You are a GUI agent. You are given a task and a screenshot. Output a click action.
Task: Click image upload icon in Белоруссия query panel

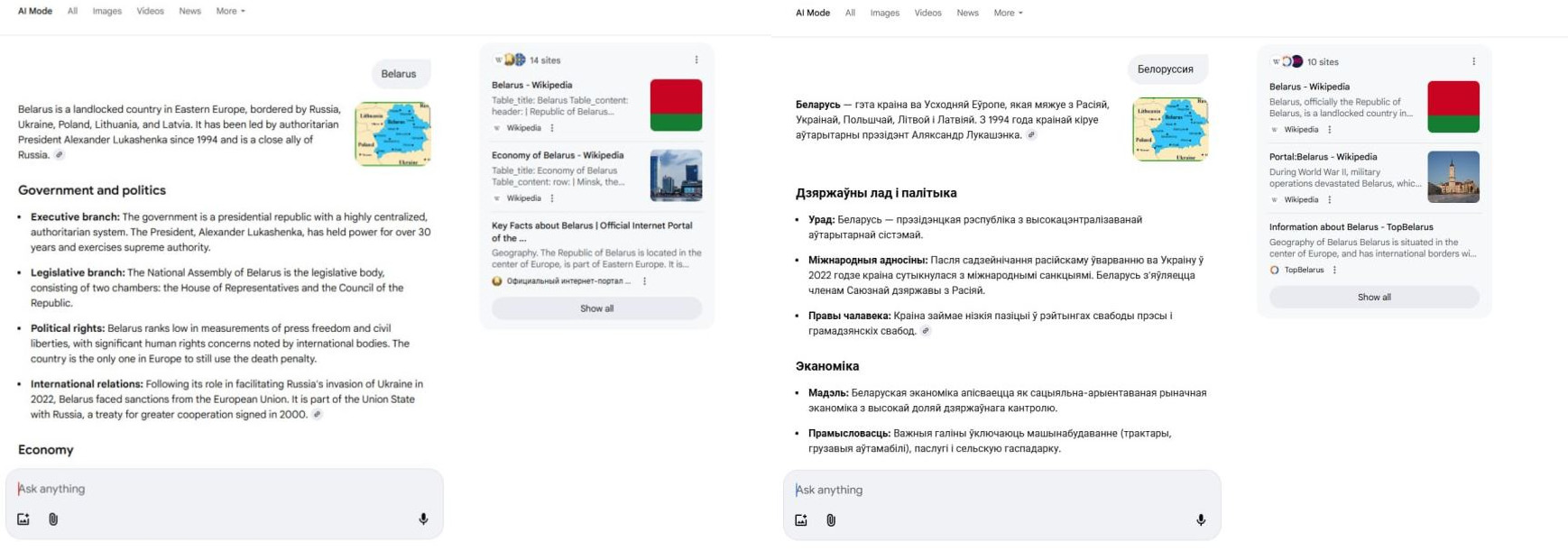(x=801, y=519)
